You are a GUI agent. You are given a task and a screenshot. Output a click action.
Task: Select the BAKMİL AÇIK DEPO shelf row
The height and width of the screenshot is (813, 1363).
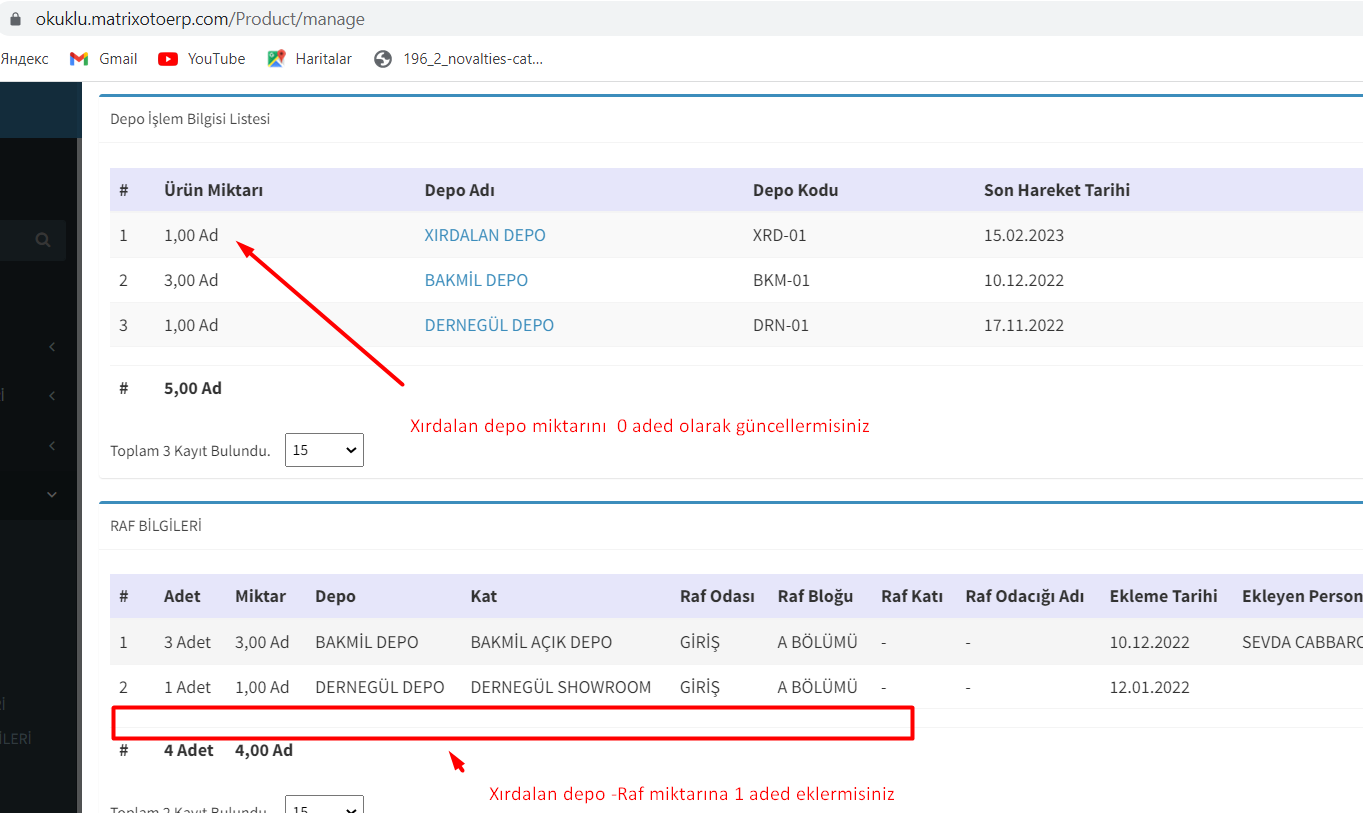(541, 642)
